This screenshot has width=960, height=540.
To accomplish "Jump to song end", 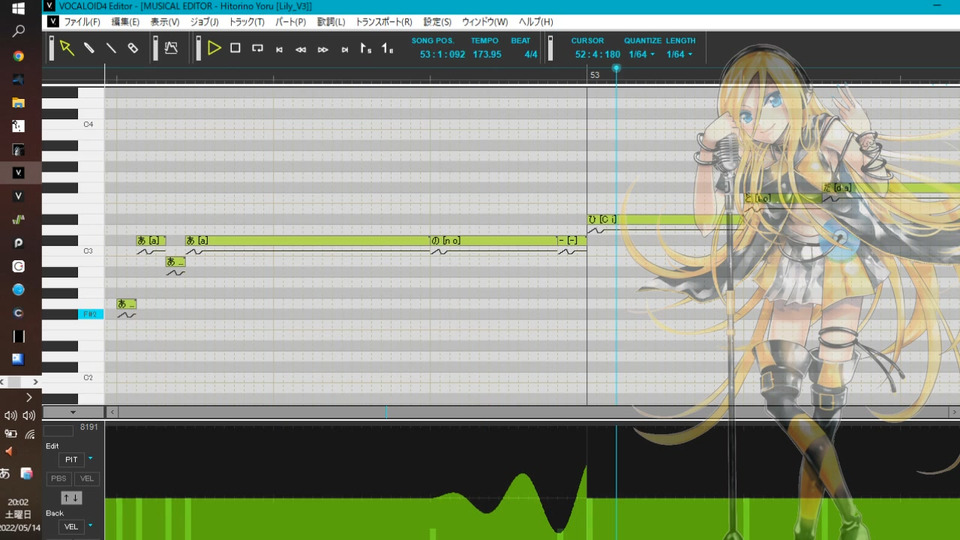I will 345,50.
